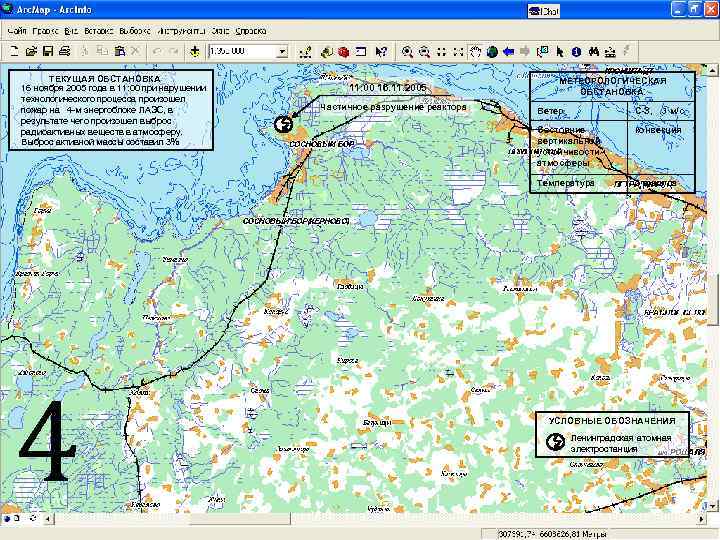Click the New Map File icon
This screenshot has height=540, width=720.
[14, 51]
